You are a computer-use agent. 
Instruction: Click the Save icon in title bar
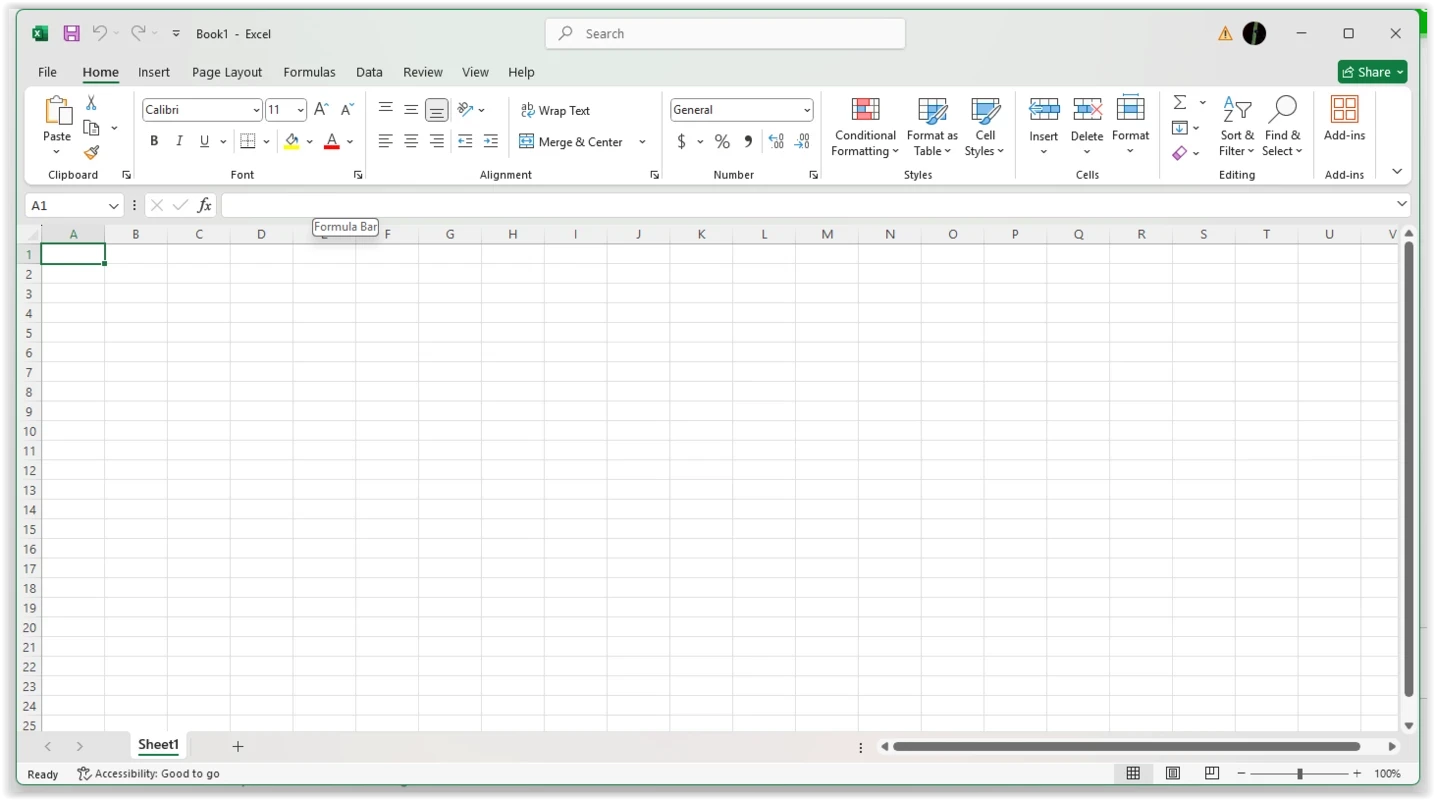tap(71, 33)
